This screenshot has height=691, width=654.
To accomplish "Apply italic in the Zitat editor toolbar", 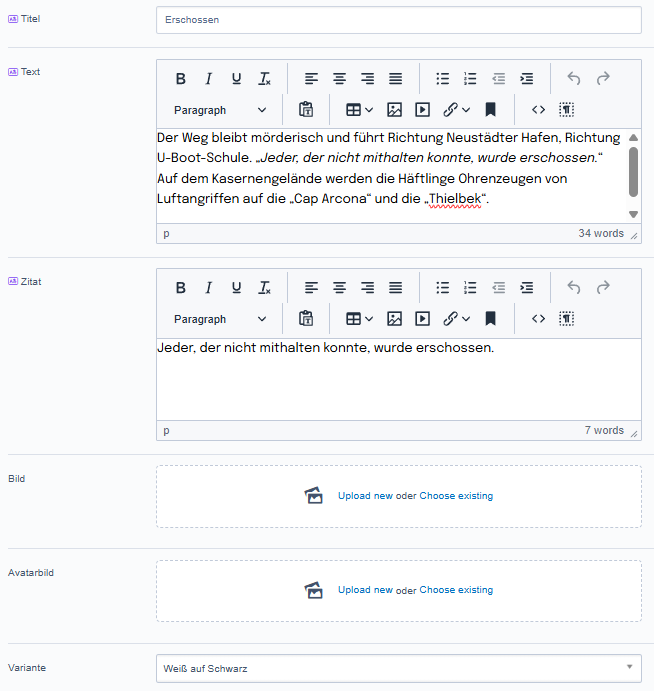I will 209,288.
